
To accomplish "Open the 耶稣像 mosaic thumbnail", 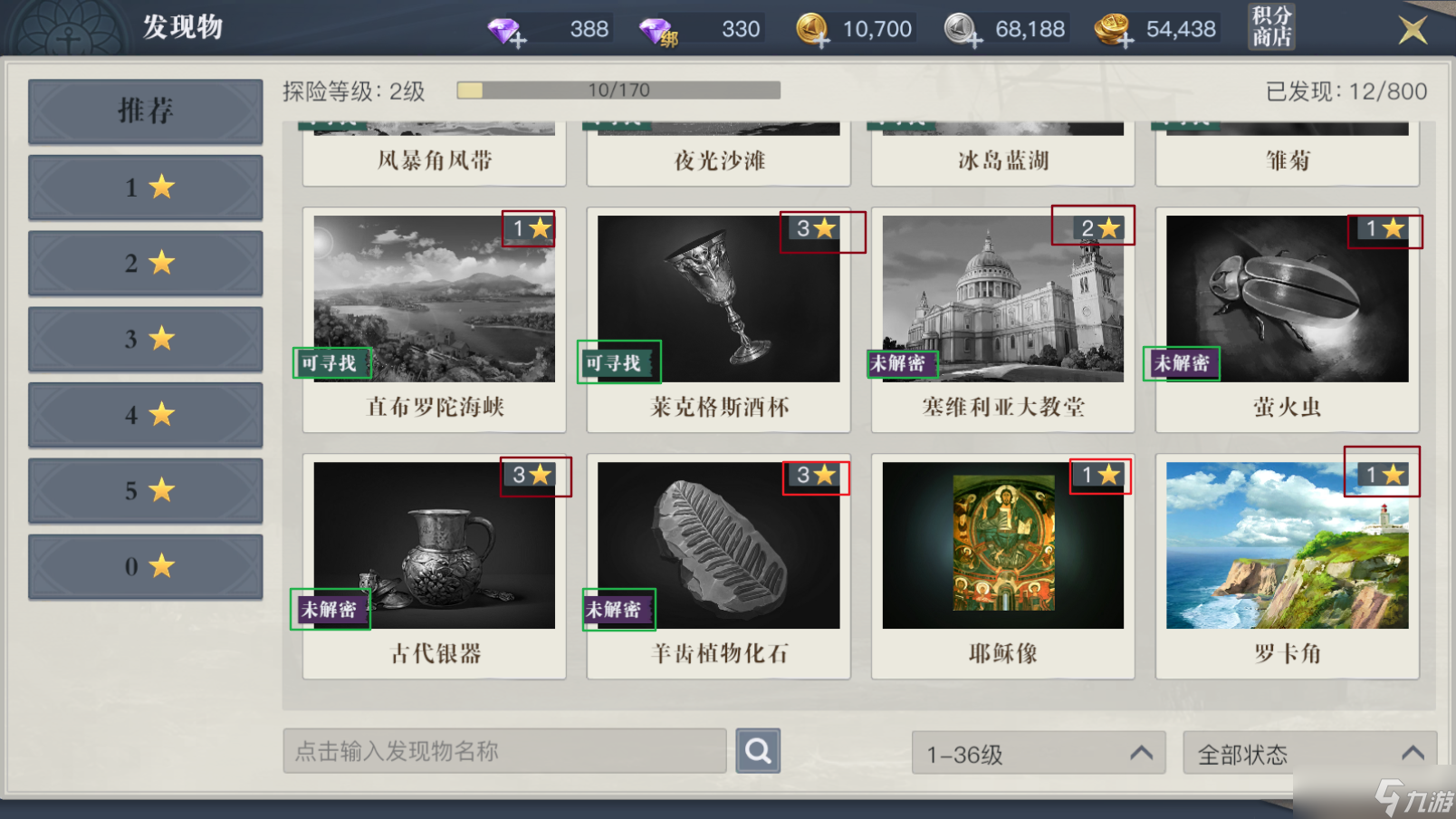I will click(1003, 545).
